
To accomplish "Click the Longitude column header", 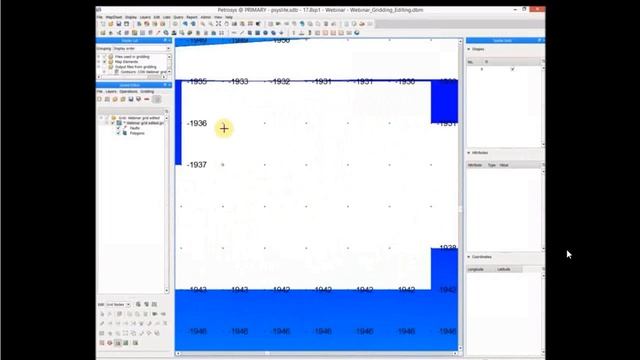I will pos(476,269).
